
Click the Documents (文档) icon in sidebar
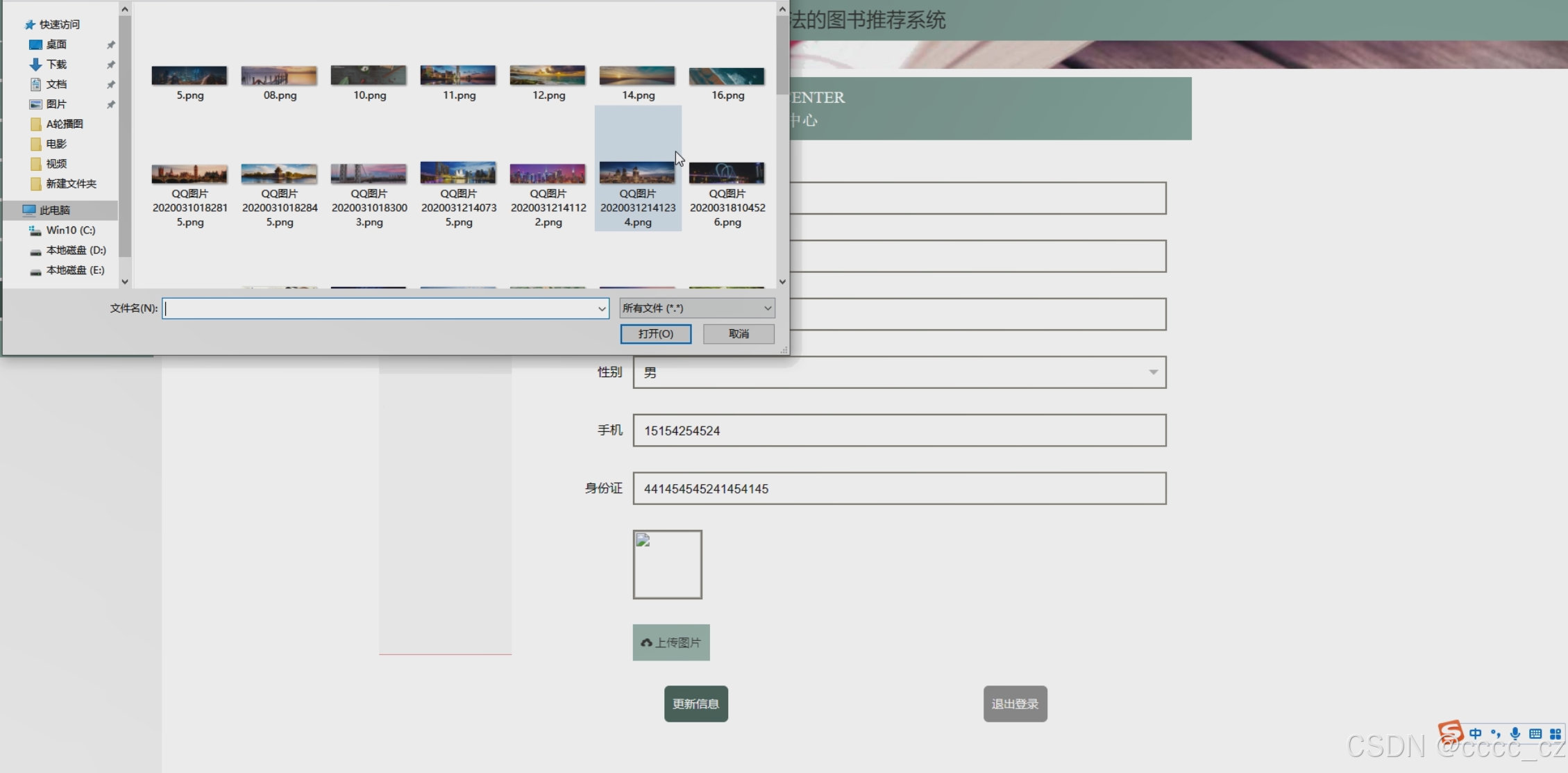(35, 84)
